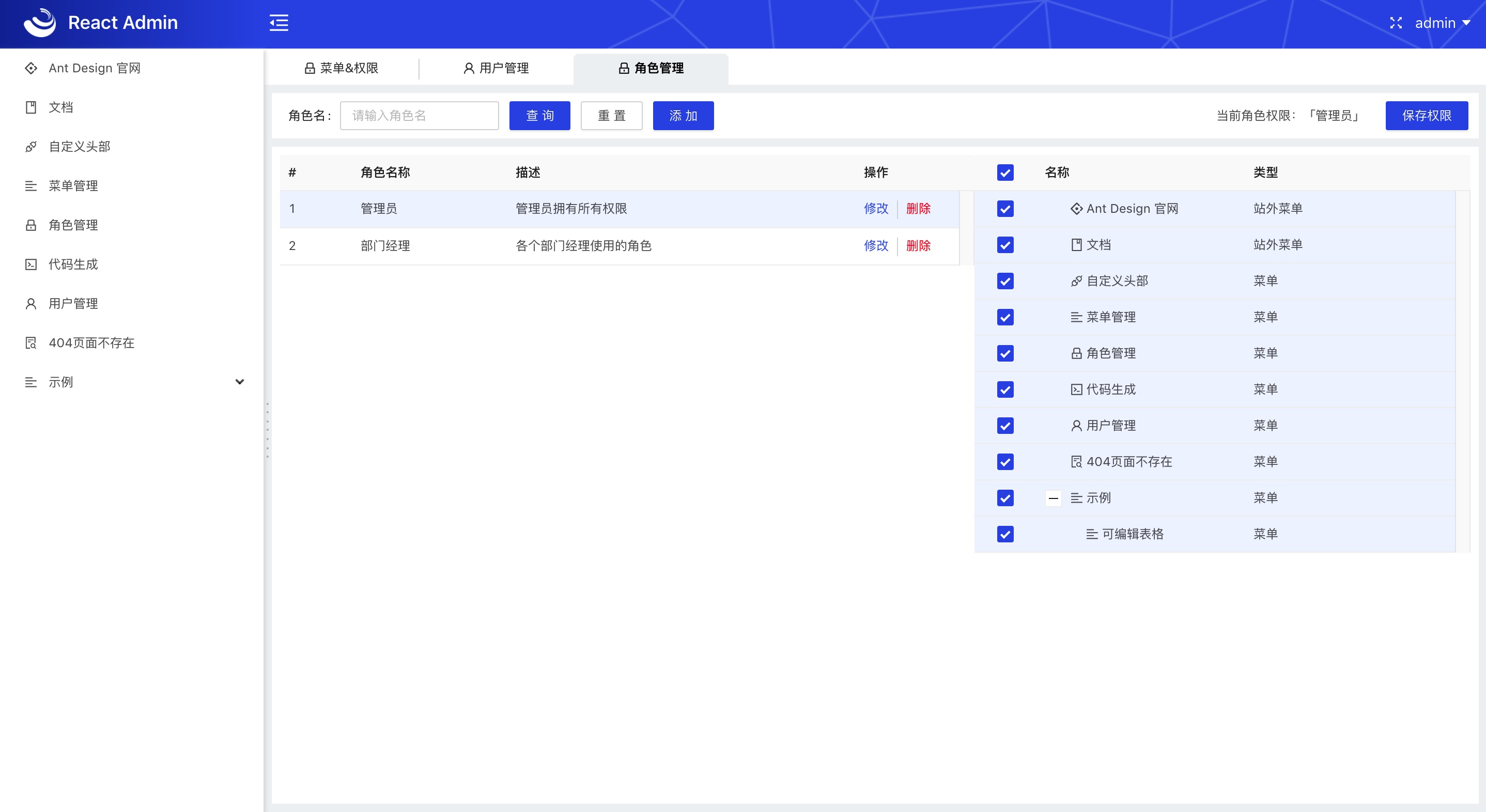Click the 保存权限 button

click(x=1426, y=115)
